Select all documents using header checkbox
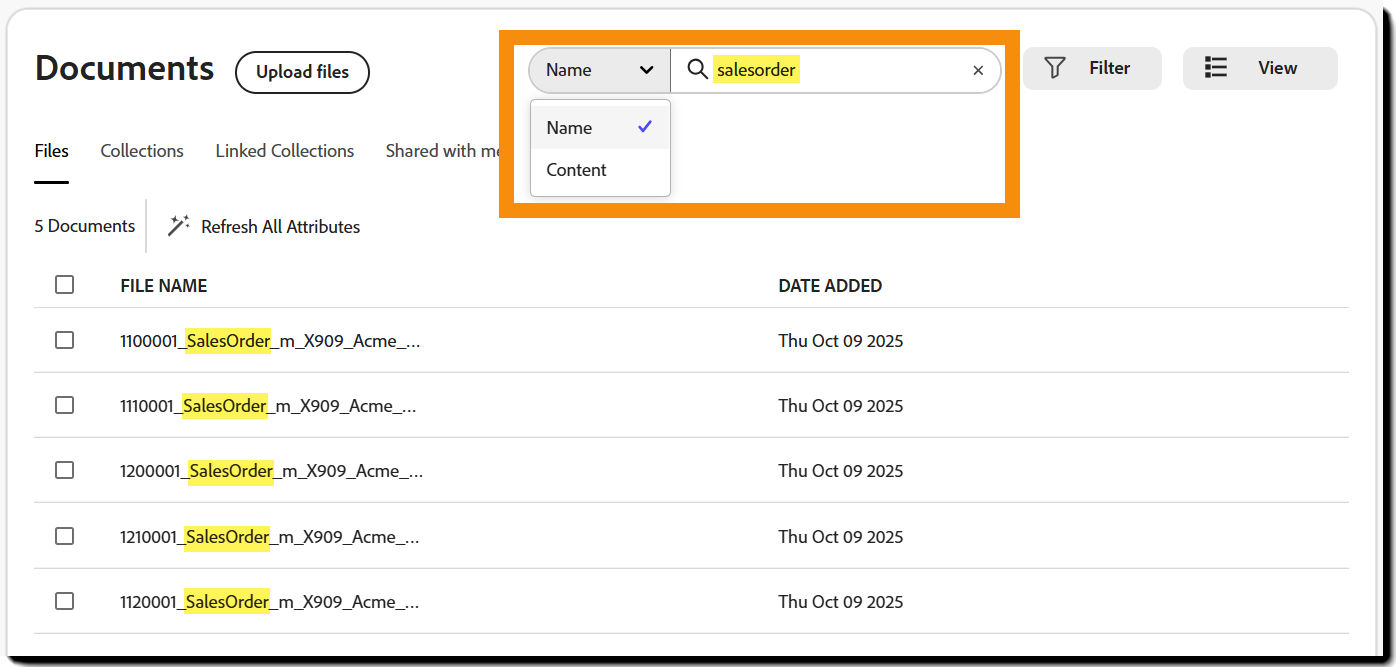Image resolution: width=1396 pixels, height=667 pixels. coord(64,284)
